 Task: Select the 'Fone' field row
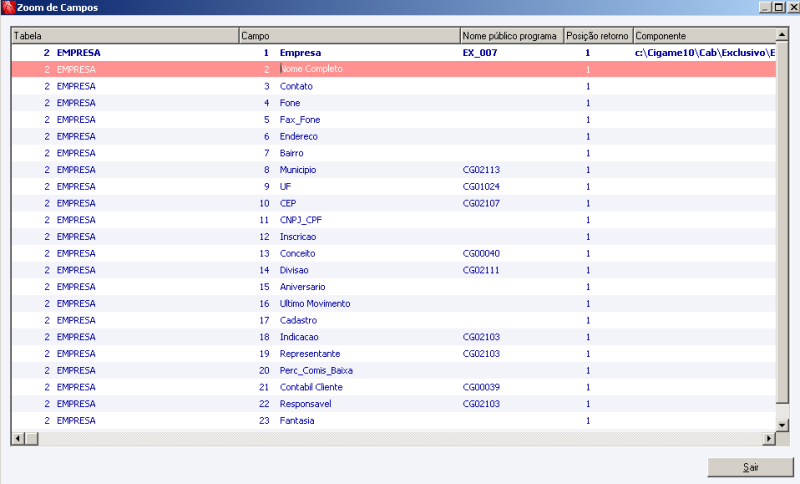click(x=393, y=103)
